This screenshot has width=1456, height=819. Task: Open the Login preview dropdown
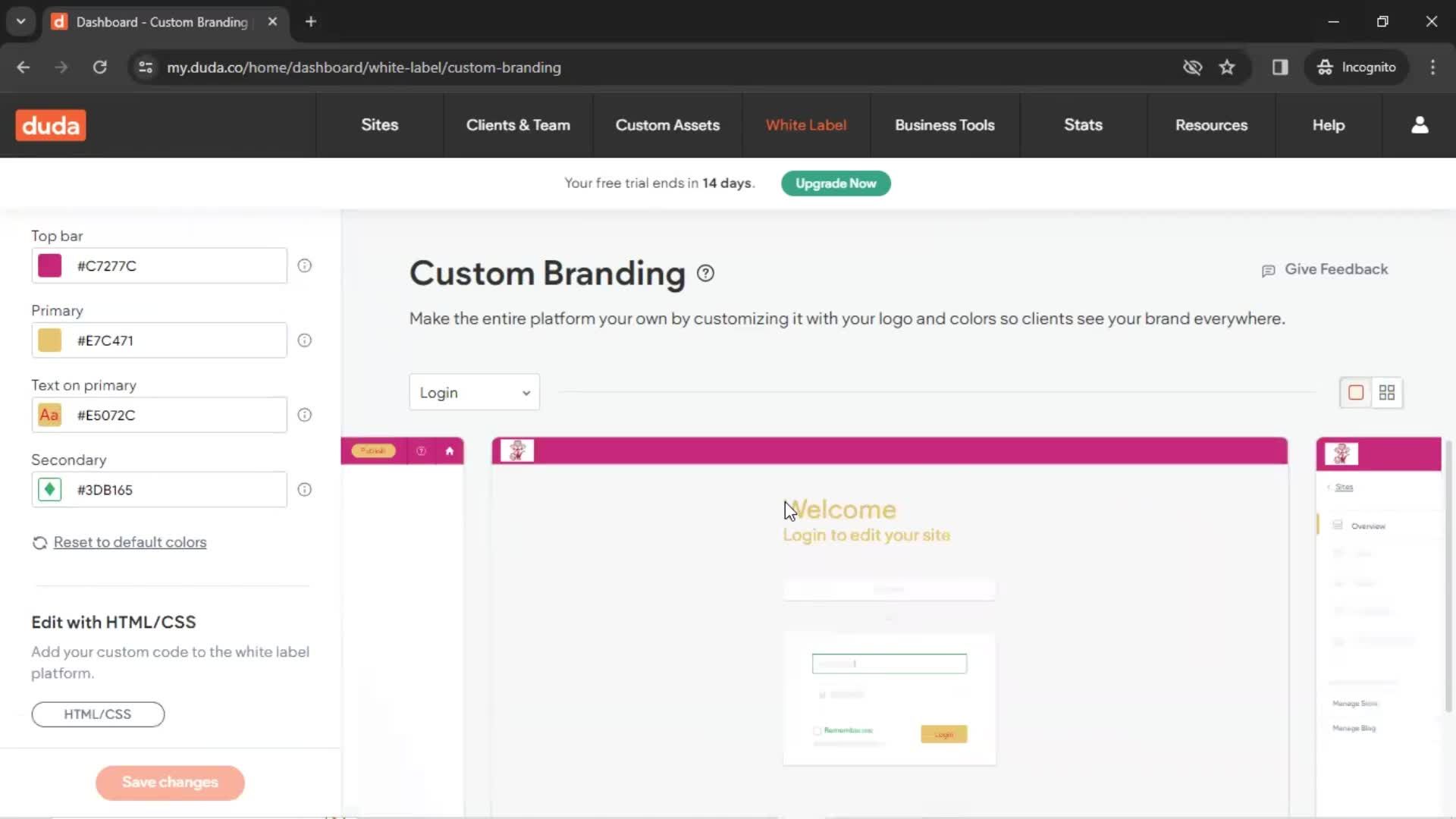pyautogui.click(x=474, y=392)
